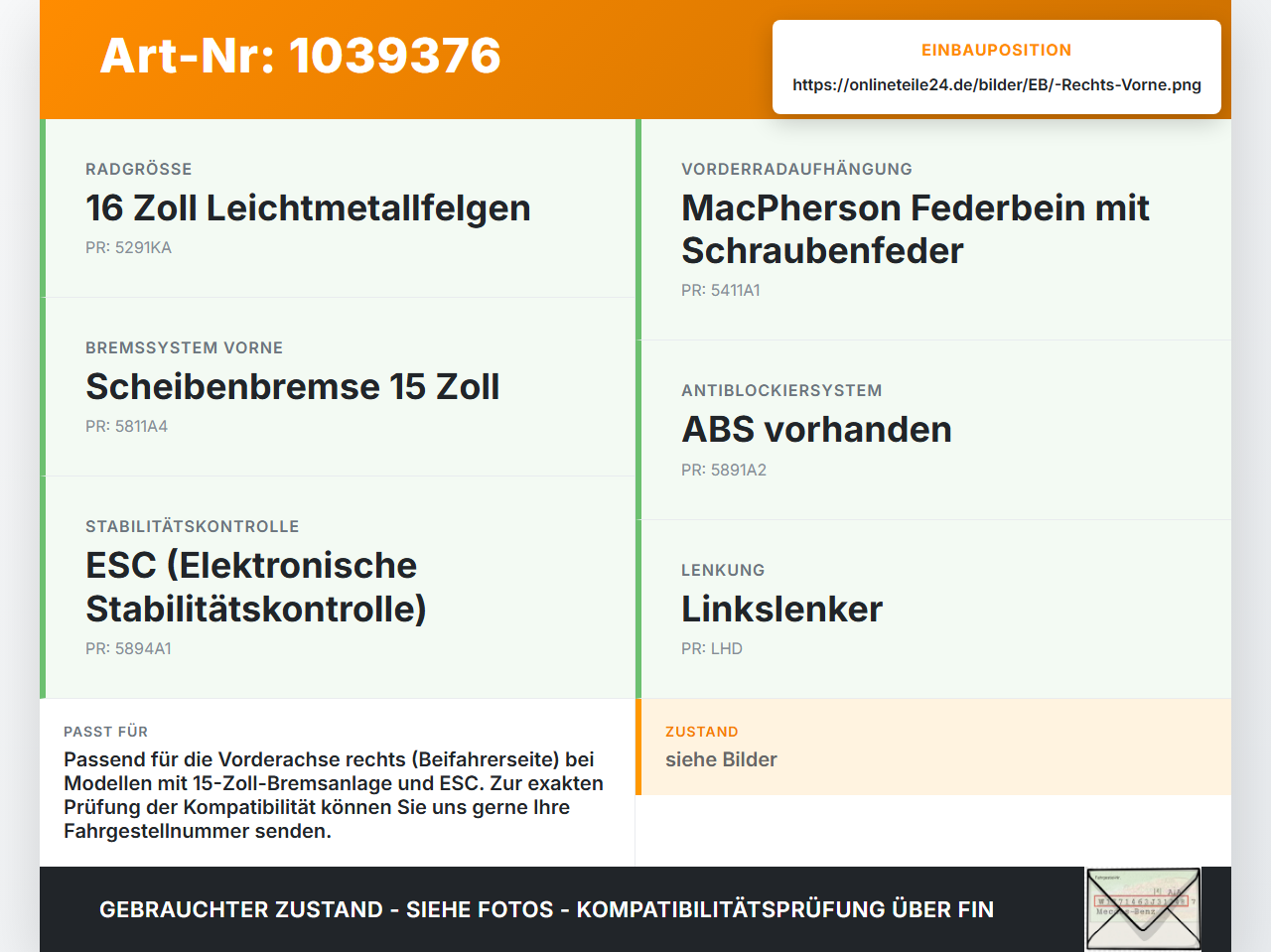Image resolution: width=1271 pixels, height=952 pixels.
Task: Click the PR: LHD code
Action: pyautogui.click(x=712, y=648)
